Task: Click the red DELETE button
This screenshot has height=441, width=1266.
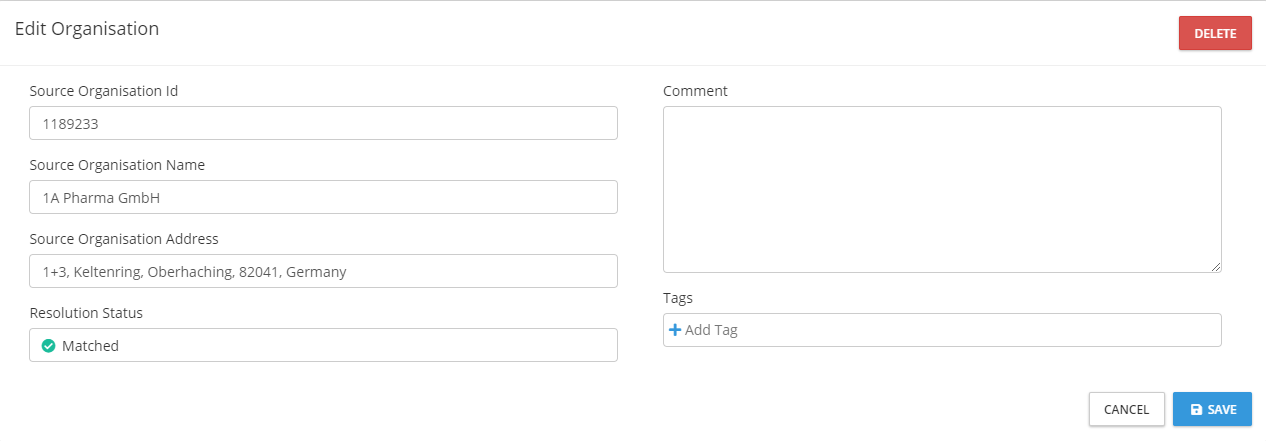Action: click(1214, 33)
